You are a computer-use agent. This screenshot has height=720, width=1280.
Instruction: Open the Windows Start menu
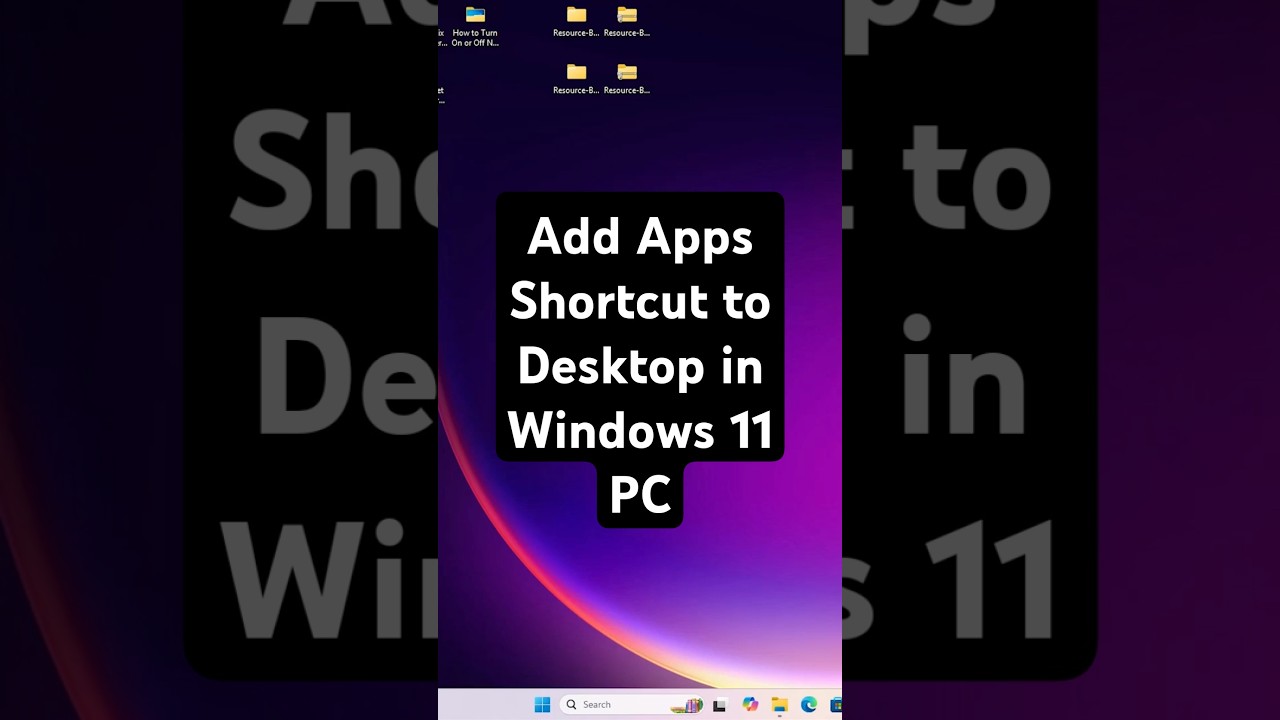[542, 705]
